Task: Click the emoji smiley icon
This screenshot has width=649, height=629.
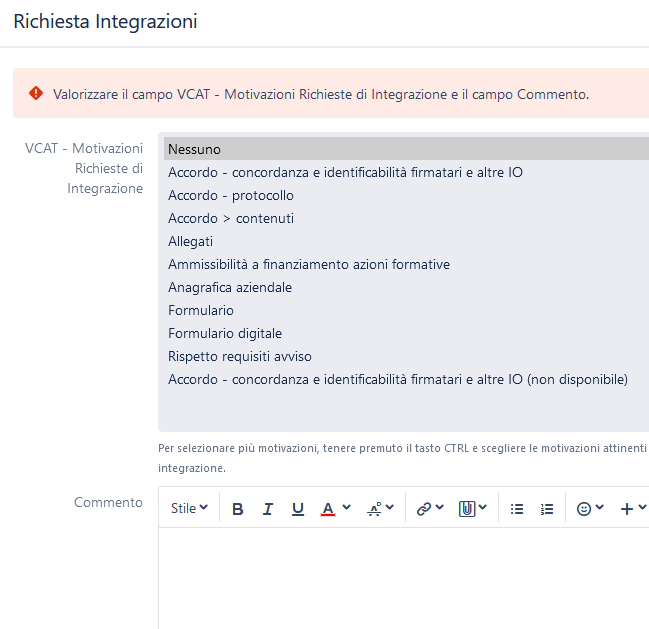Action: tap(584, 509)
